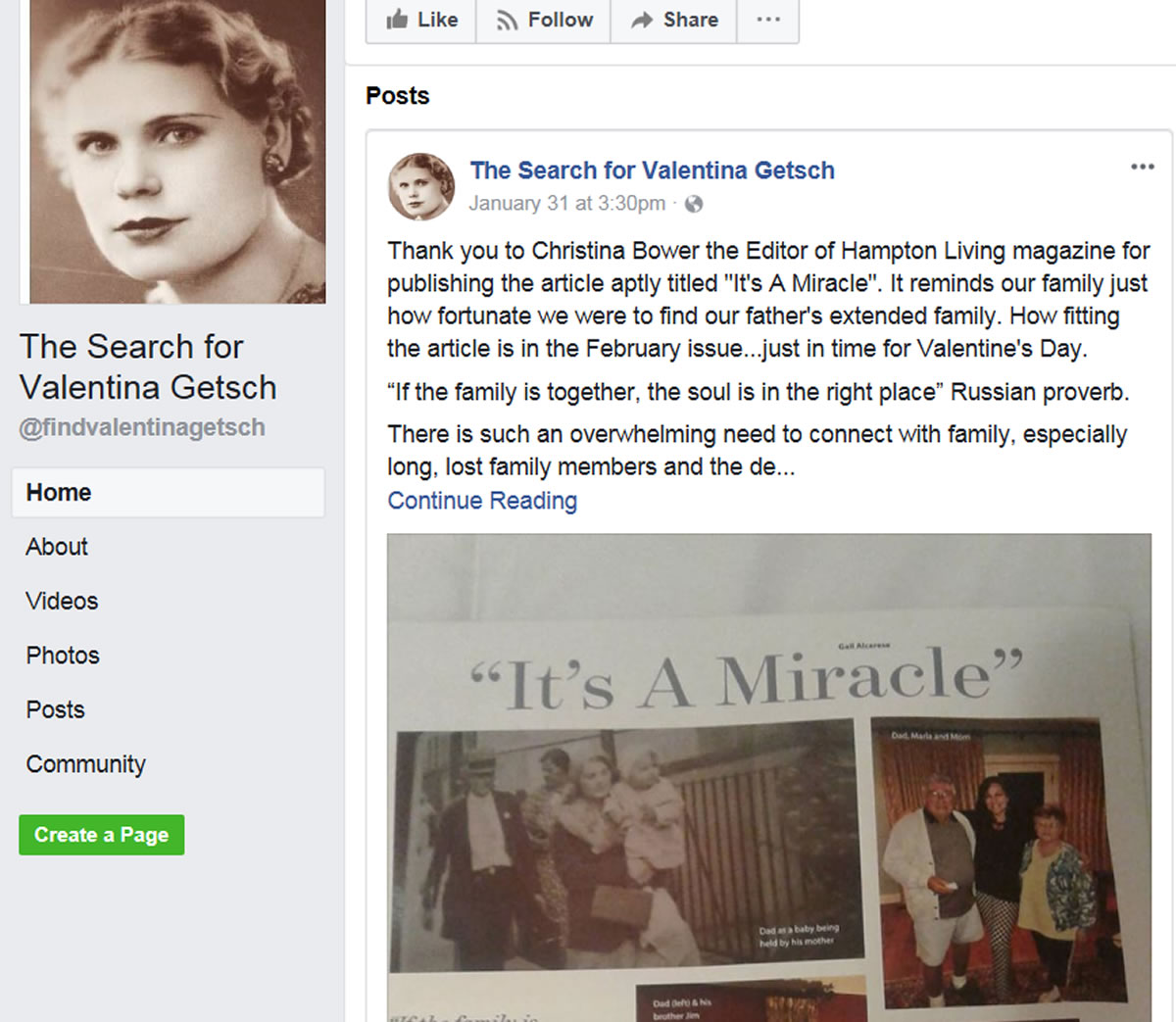This screenshot has height=1022, width=1176.
Task: Open the Photos section
Action: pos(63,656)
